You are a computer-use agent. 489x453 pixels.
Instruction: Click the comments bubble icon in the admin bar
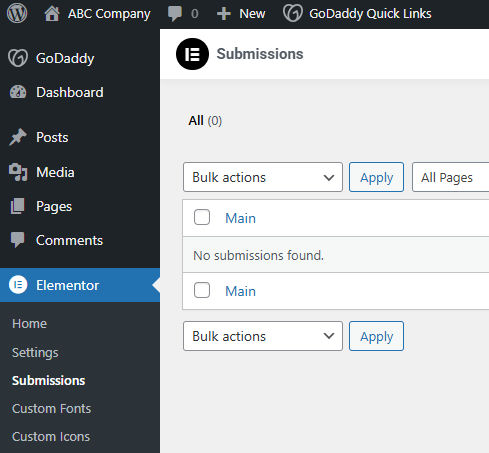point(175,14)
